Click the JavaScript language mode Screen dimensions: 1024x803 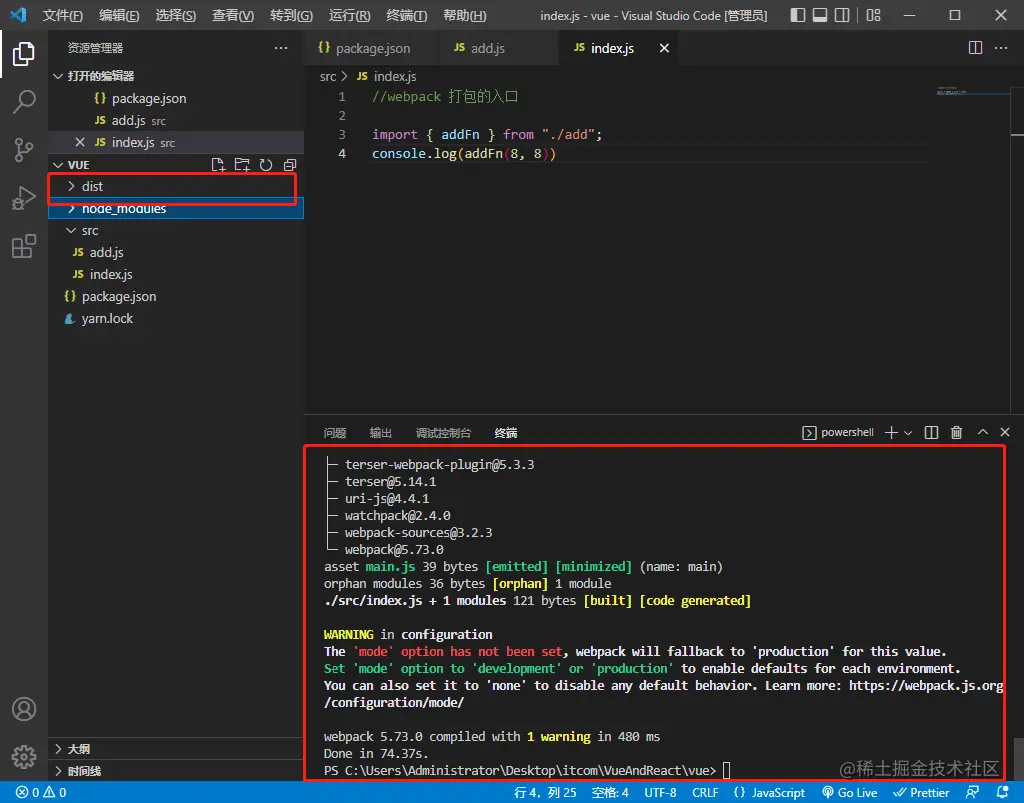[769, 793]
